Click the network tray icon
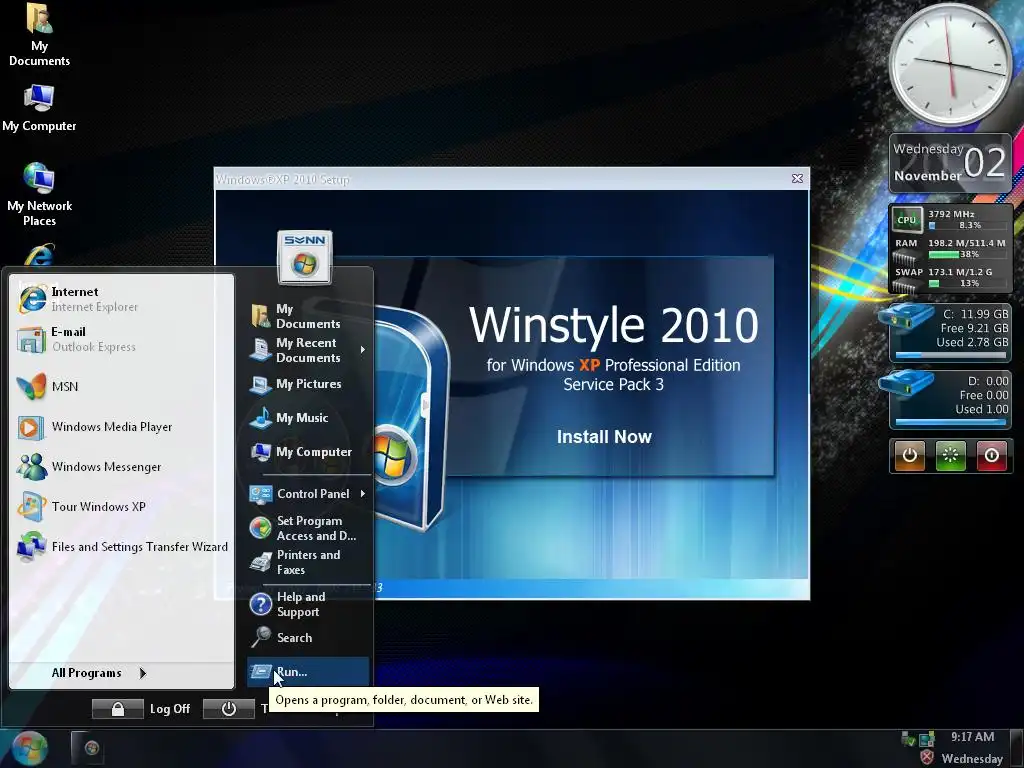The height and width of the screenshot is (768, 1024). coord(926,739)
